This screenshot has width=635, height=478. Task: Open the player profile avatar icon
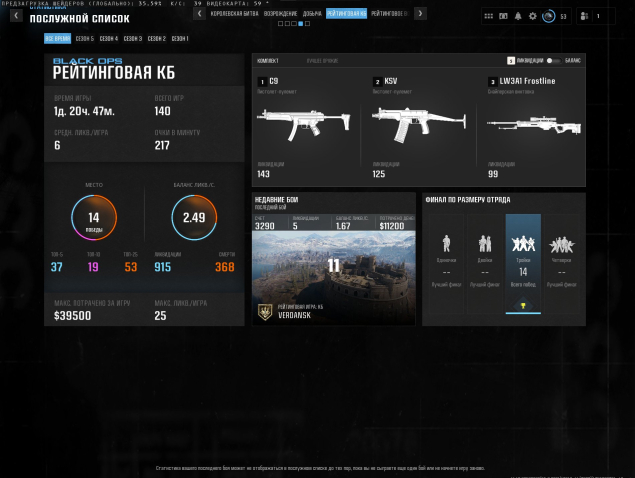pyautogui.click(x=548, y=16)
